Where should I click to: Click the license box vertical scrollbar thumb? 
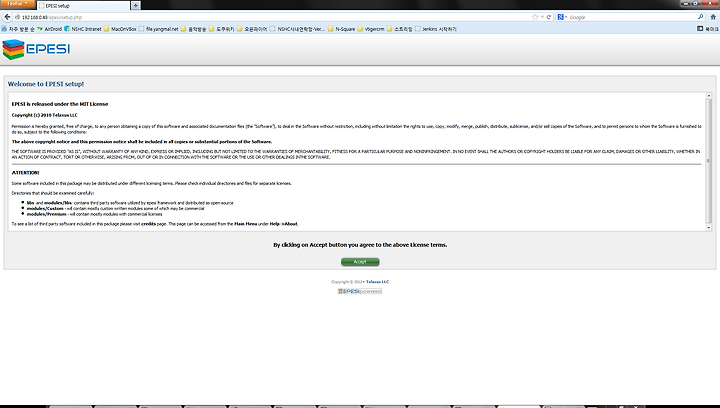[x=709, y=160]
